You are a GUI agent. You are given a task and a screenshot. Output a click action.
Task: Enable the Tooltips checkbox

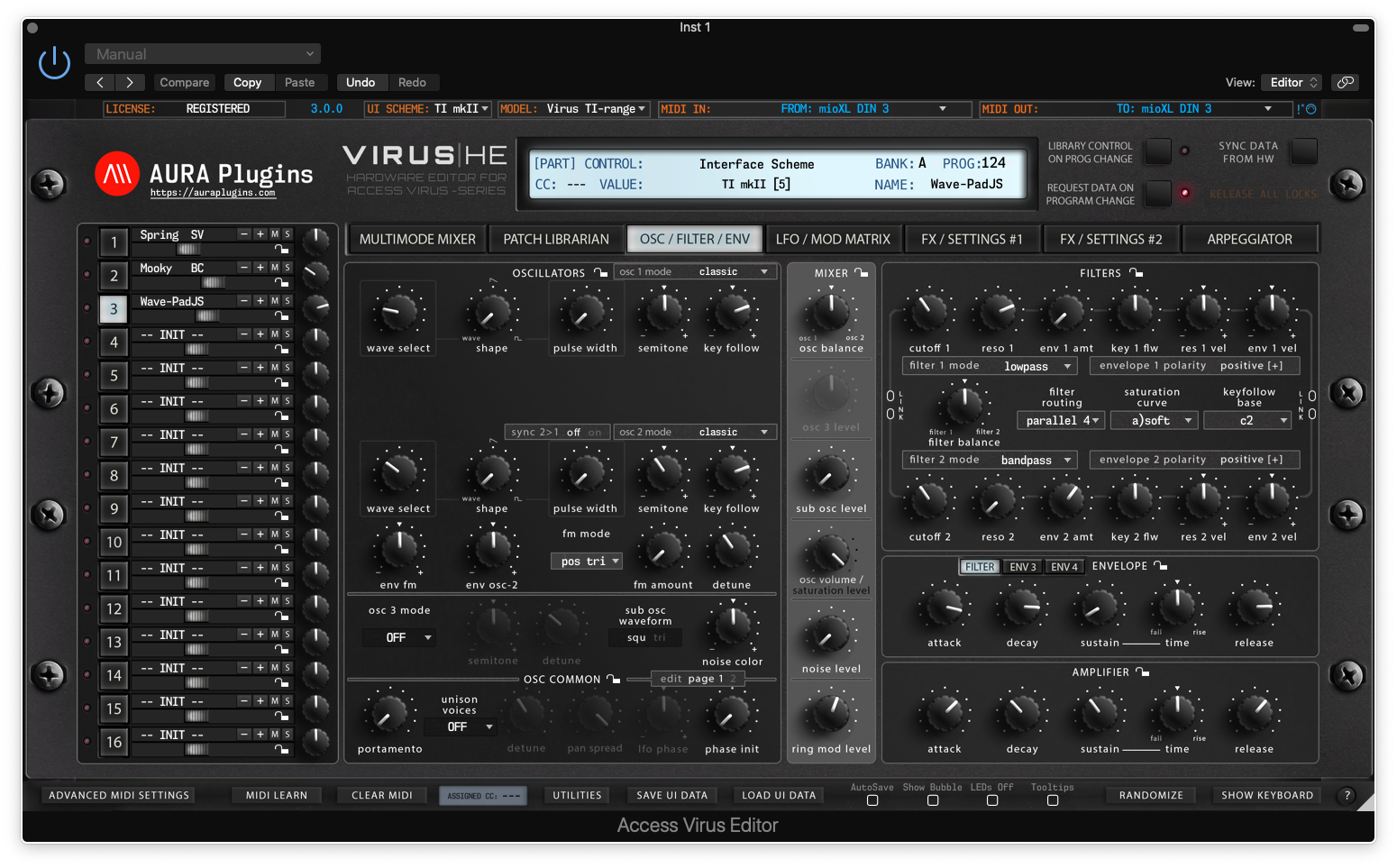tap(1053, 800)
